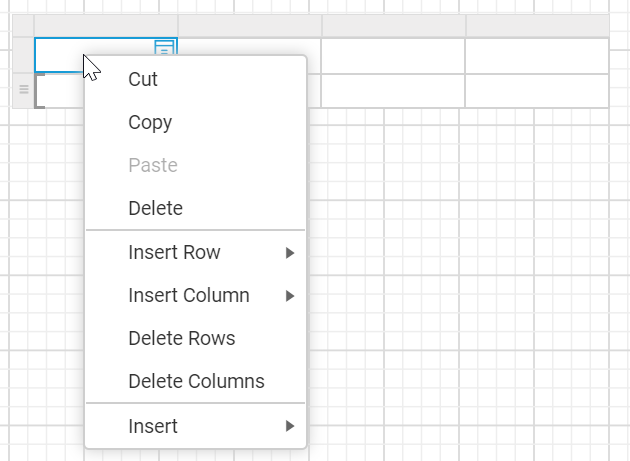Choose Delete Rows from the menu
The height and width of the screenshot is (461, 630).
tap(196, 338)
